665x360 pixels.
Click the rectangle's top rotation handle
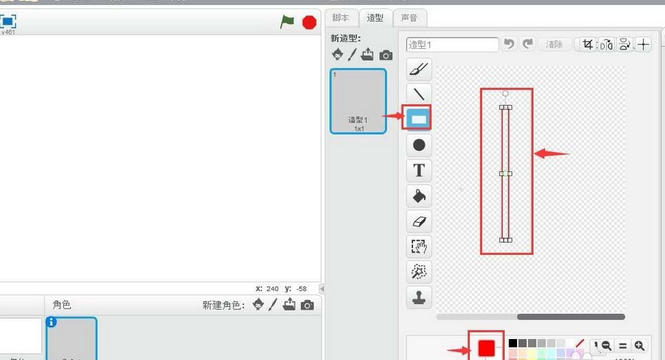505,93
